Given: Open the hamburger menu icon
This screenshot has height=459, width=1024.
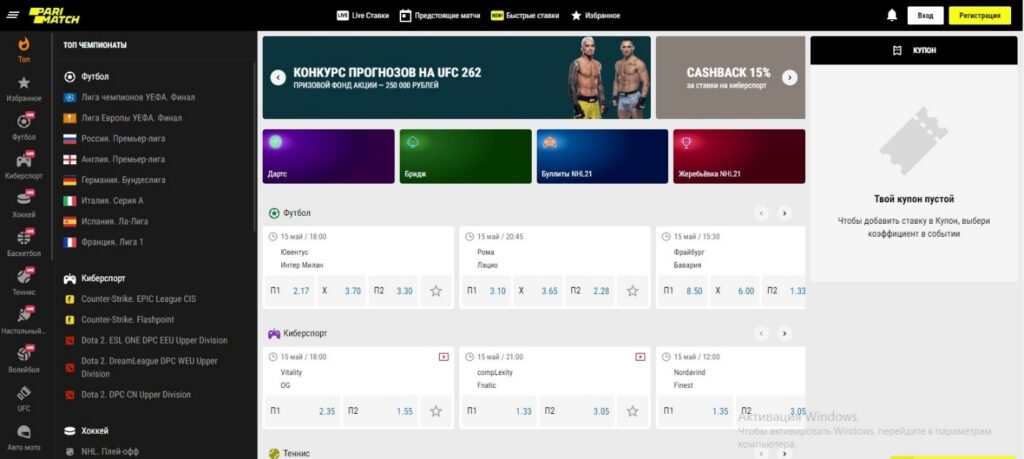Looking at the screenshot, I should tap(13, 15).
